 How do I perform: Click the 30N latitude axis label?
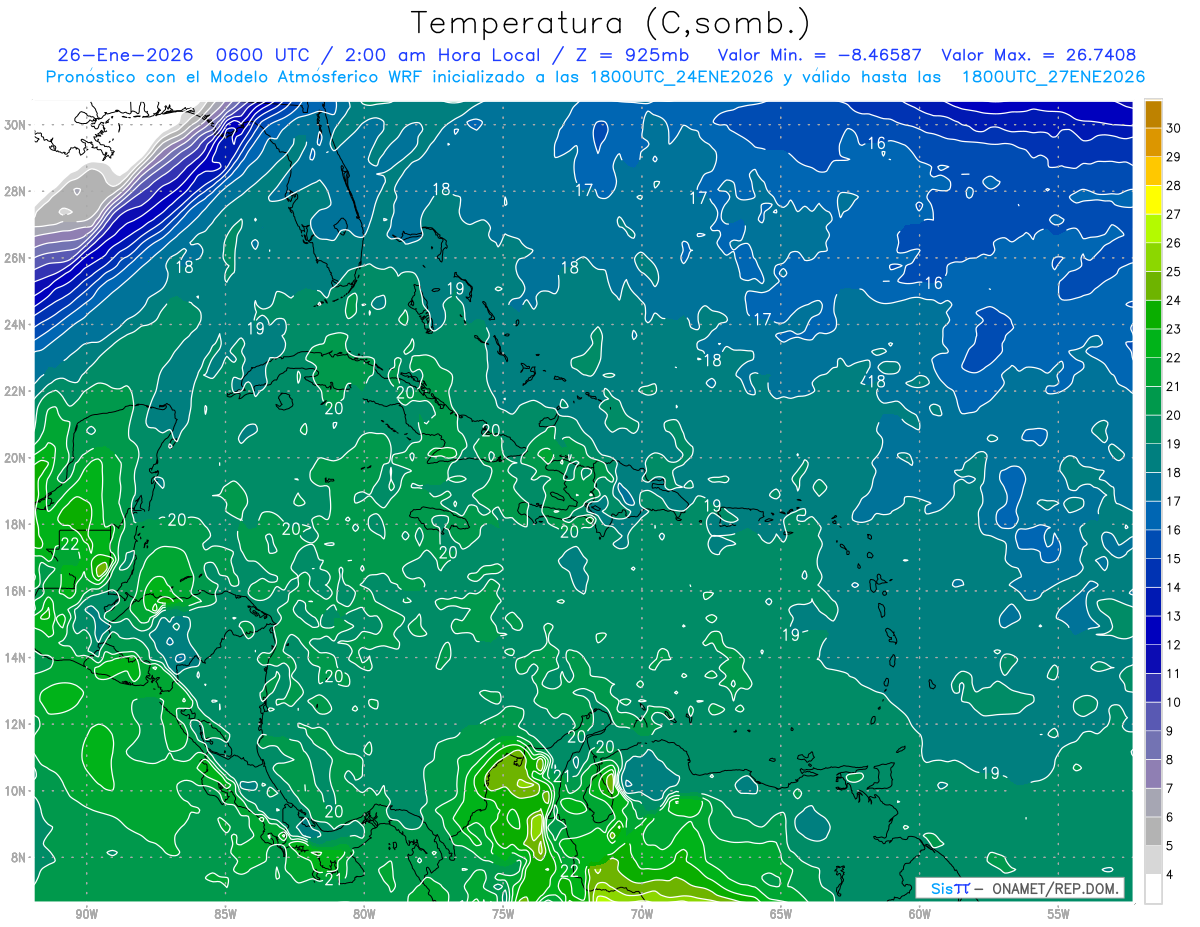[16, 125]
